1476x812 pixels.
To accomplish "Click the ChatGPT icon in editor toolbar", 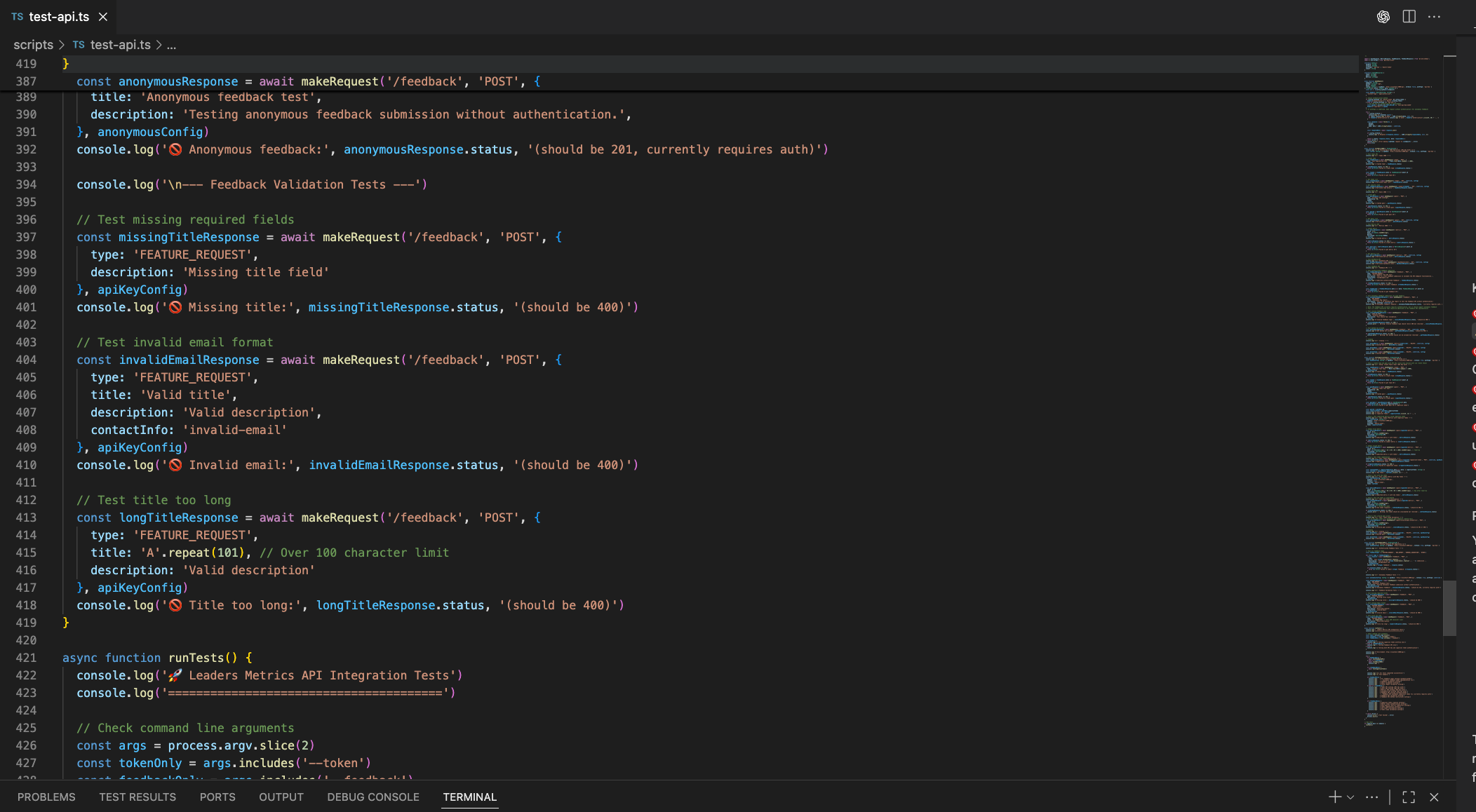I will pyautogui.click(x=1383, y=17).
